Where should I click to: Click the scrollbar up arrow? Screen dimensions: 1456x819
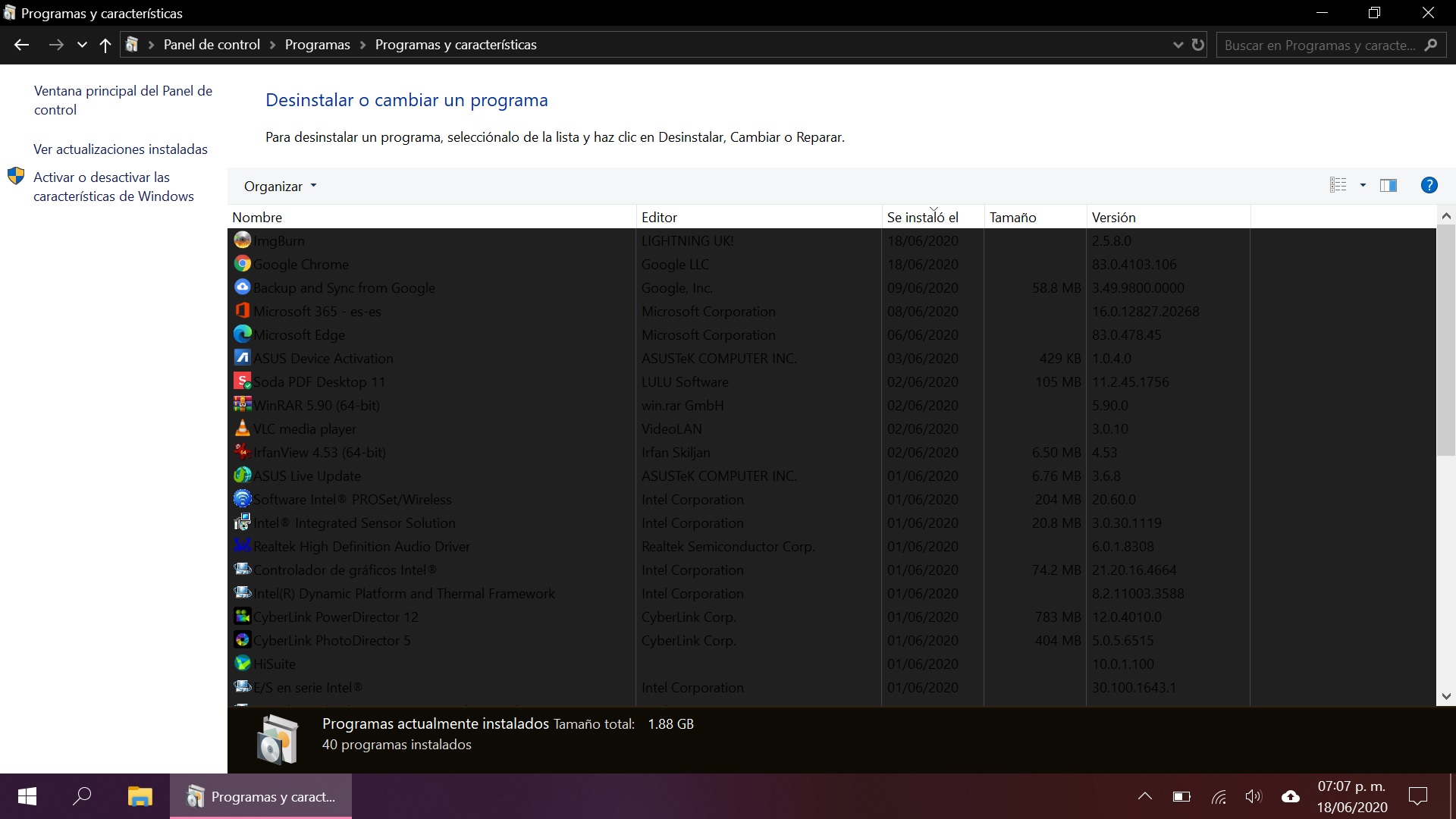tap(1446, 216)
